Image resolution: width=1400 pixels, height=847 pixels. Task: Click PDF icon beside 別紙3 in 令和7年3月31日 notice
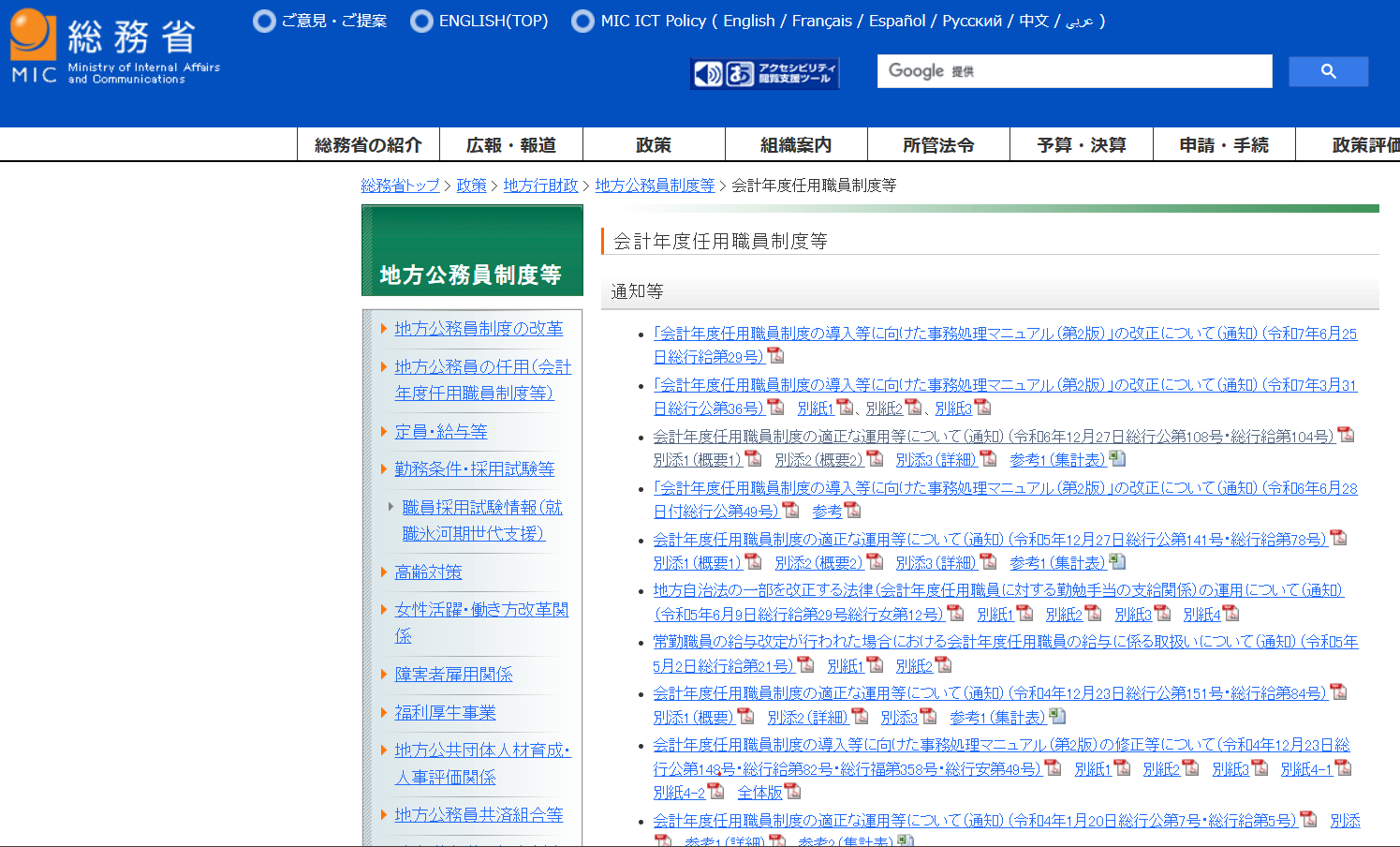click(982, 407)
